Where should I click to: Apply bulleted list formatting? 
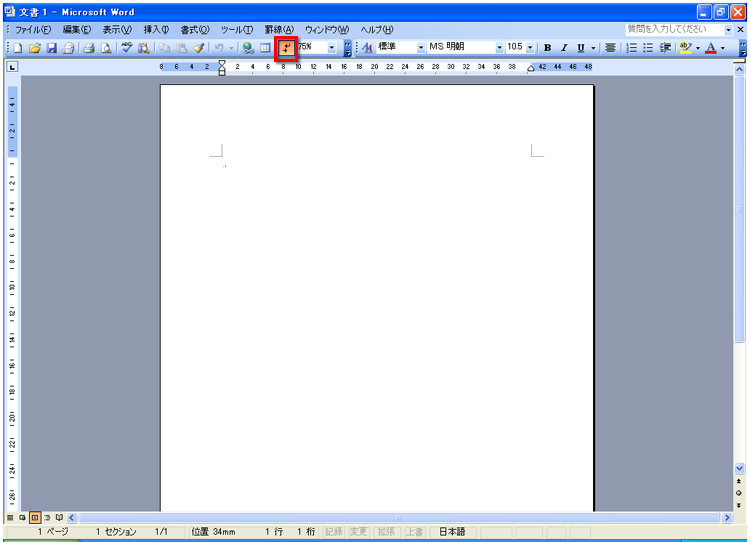click(648, 47)
